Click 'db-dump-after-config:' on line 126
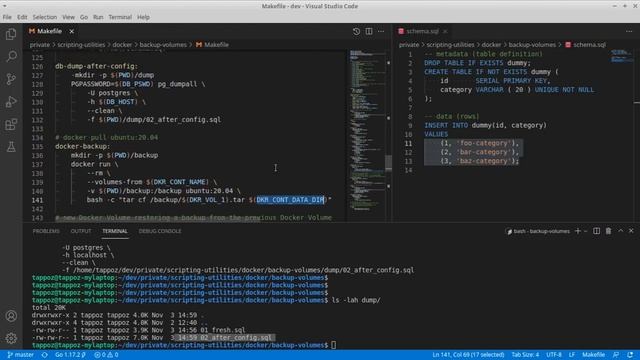 pyautogui.click(x=96, y=66)
